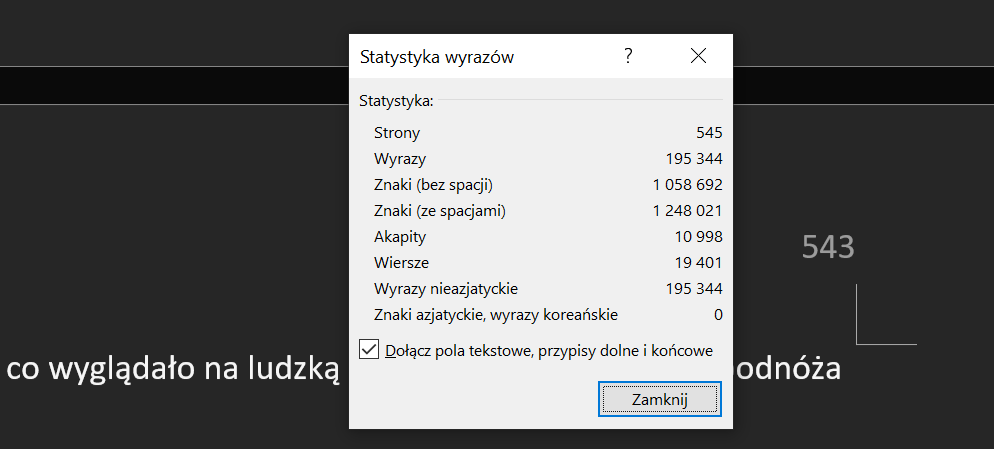Click the Akapity row label
Image resolution: width=994 pixels, height=449 pixels.
coord(400,236)
